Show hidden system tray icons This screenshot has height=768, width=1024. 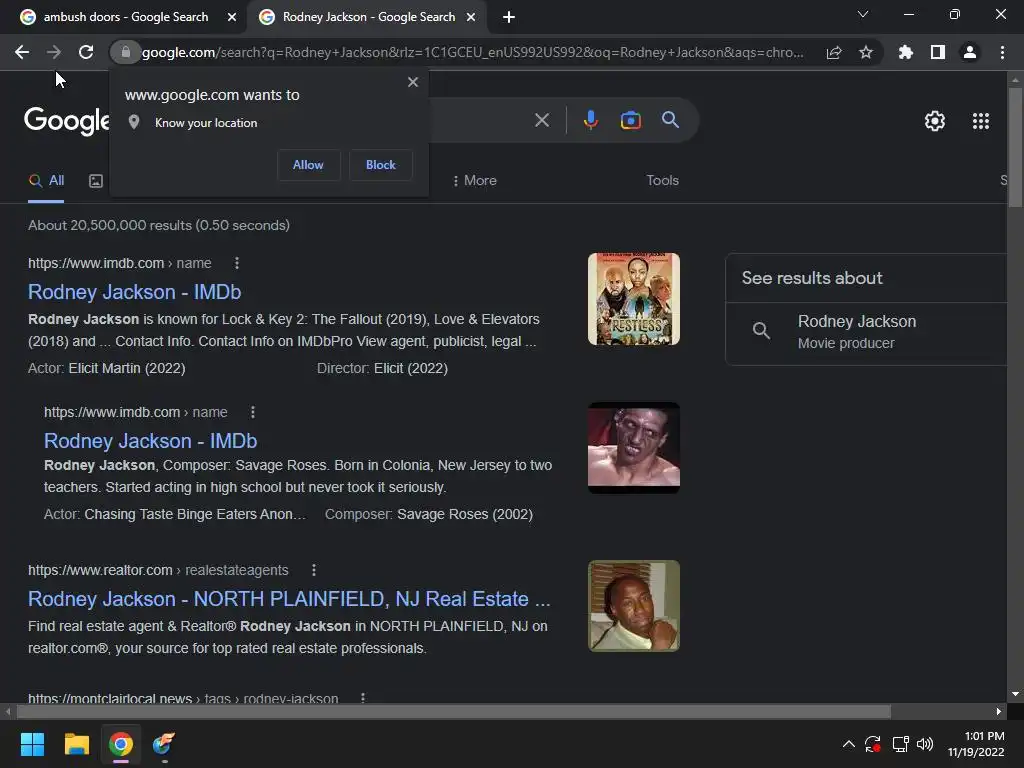pyautogui.click(x=848, y=744)
